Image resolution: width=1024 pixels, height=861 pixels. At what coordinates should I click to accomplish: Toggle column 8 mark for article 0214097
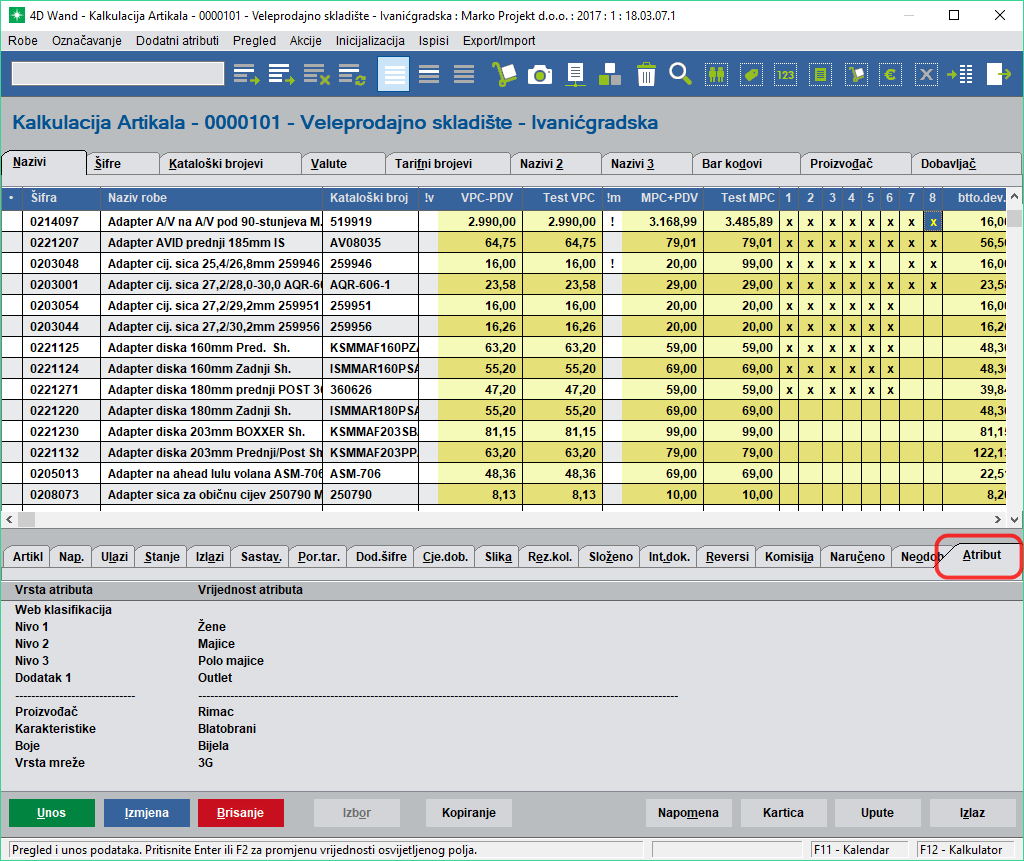[932, 222]
